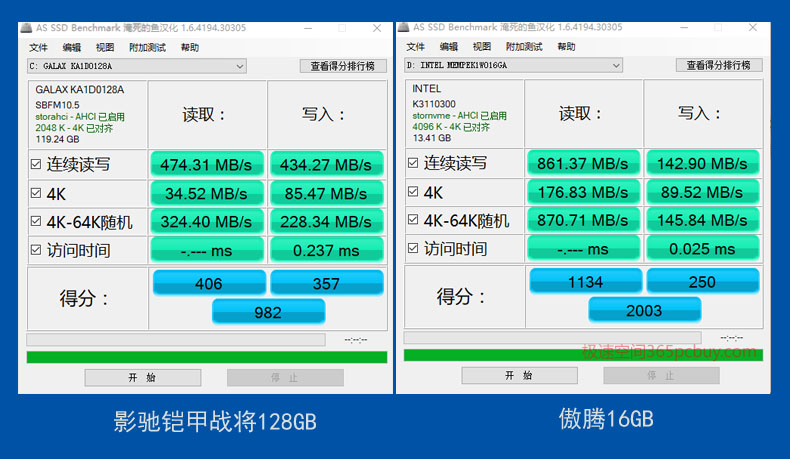This screenshot has width=790, height=459.
Task: Close the INTEL AS SSD Benchmark window
Action: [x=753, y=27]
